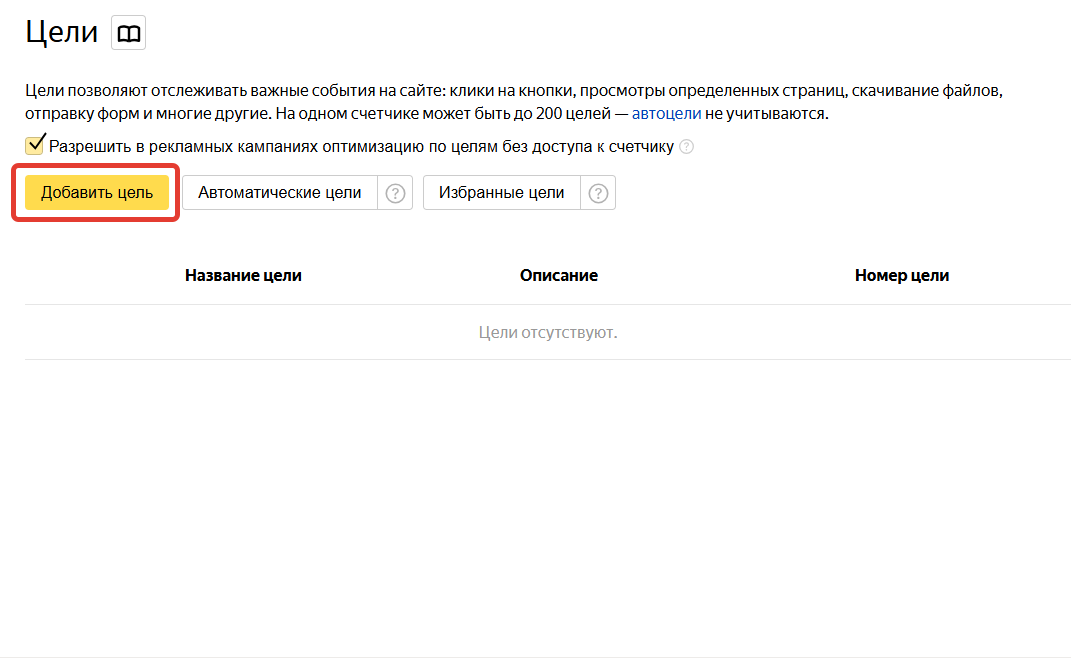
Task: Open the book documentation icon beside Цели
Action: pos(128,33)
